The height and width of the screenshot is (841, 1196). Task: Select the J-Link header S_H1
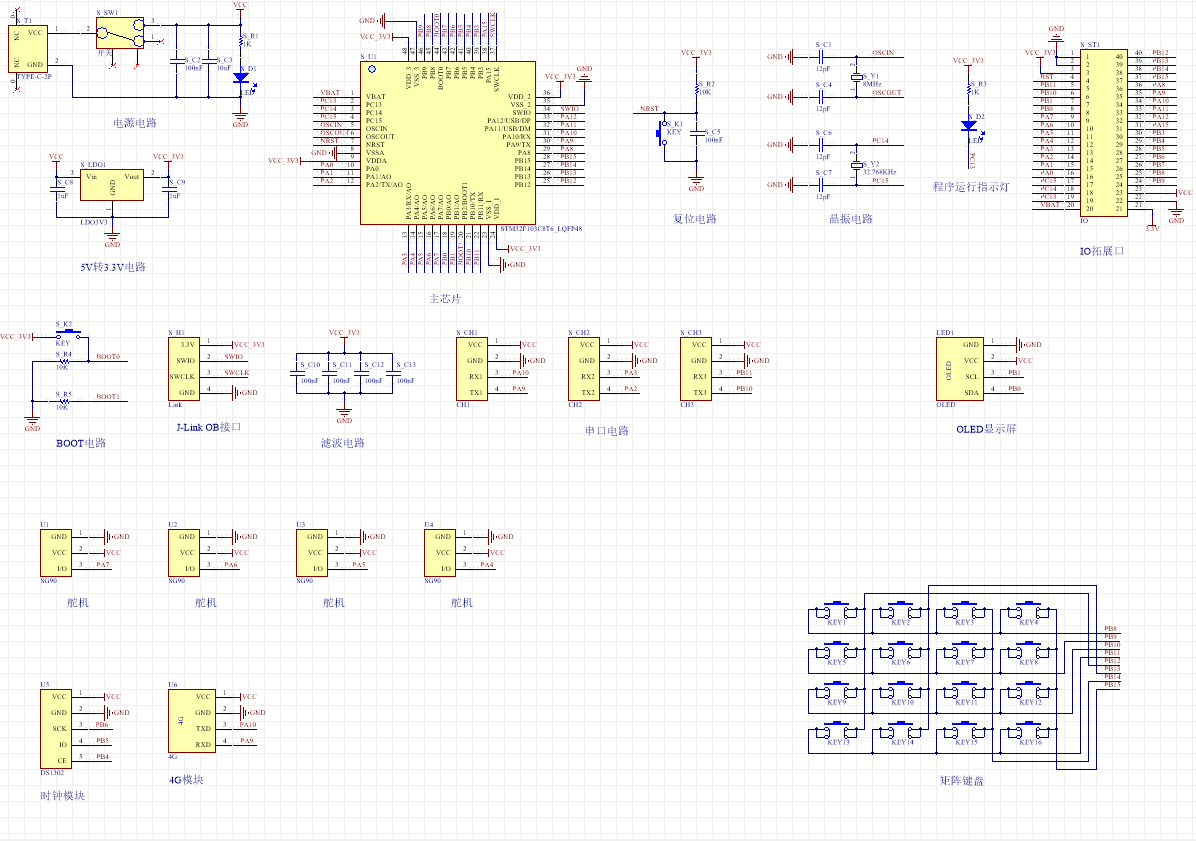[x=183, y=369]
